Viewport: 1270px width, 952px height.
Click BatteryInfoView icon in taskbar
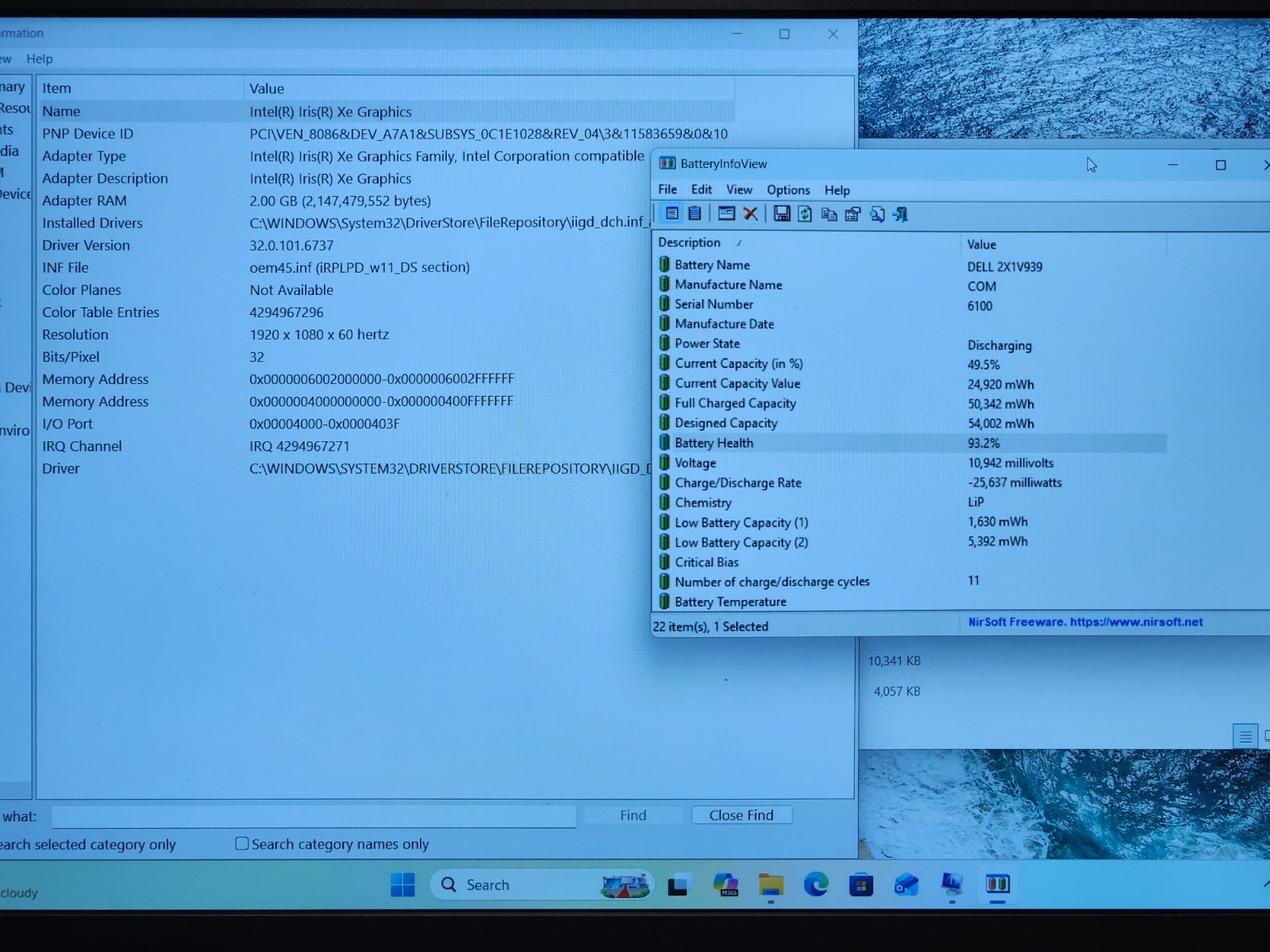click(x=998, y=883)
